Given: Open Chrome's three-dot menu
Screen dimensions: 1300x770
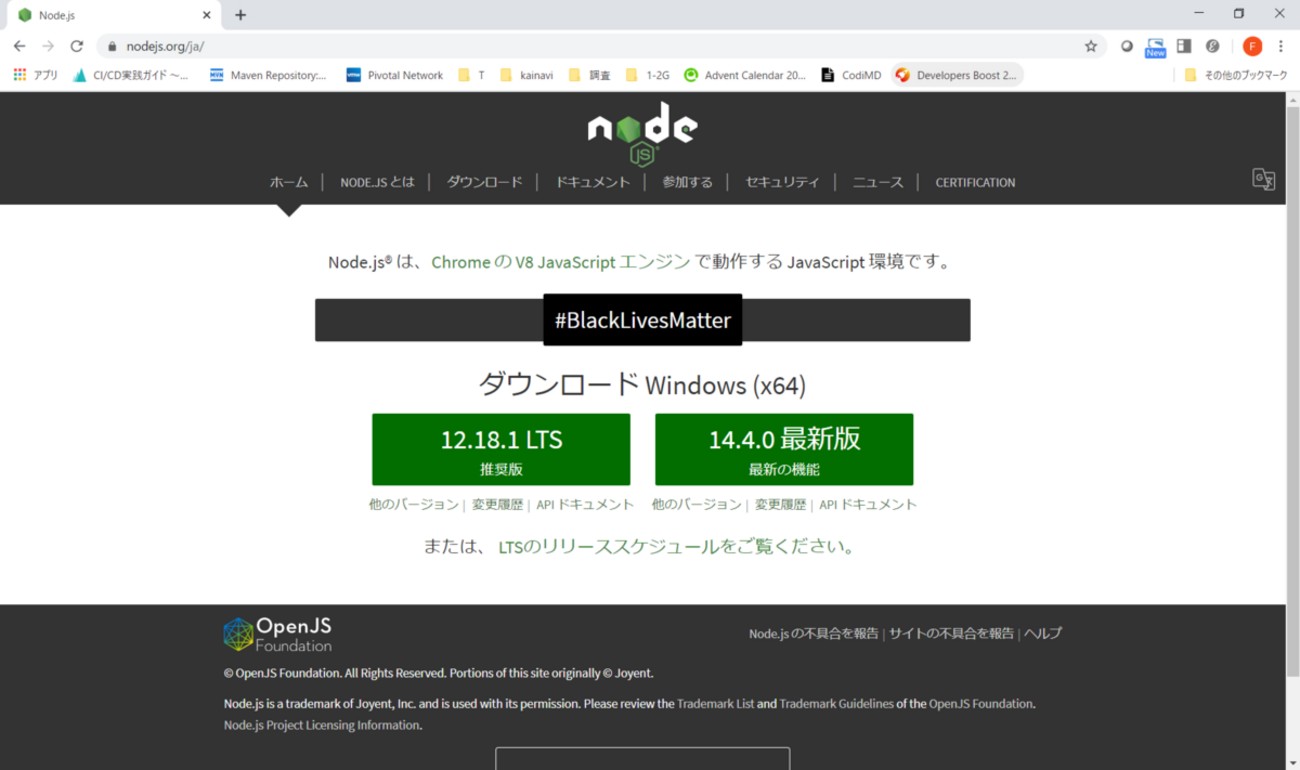Looking at the screenshot, I should pyautogui.click(x=1280, y=46).
